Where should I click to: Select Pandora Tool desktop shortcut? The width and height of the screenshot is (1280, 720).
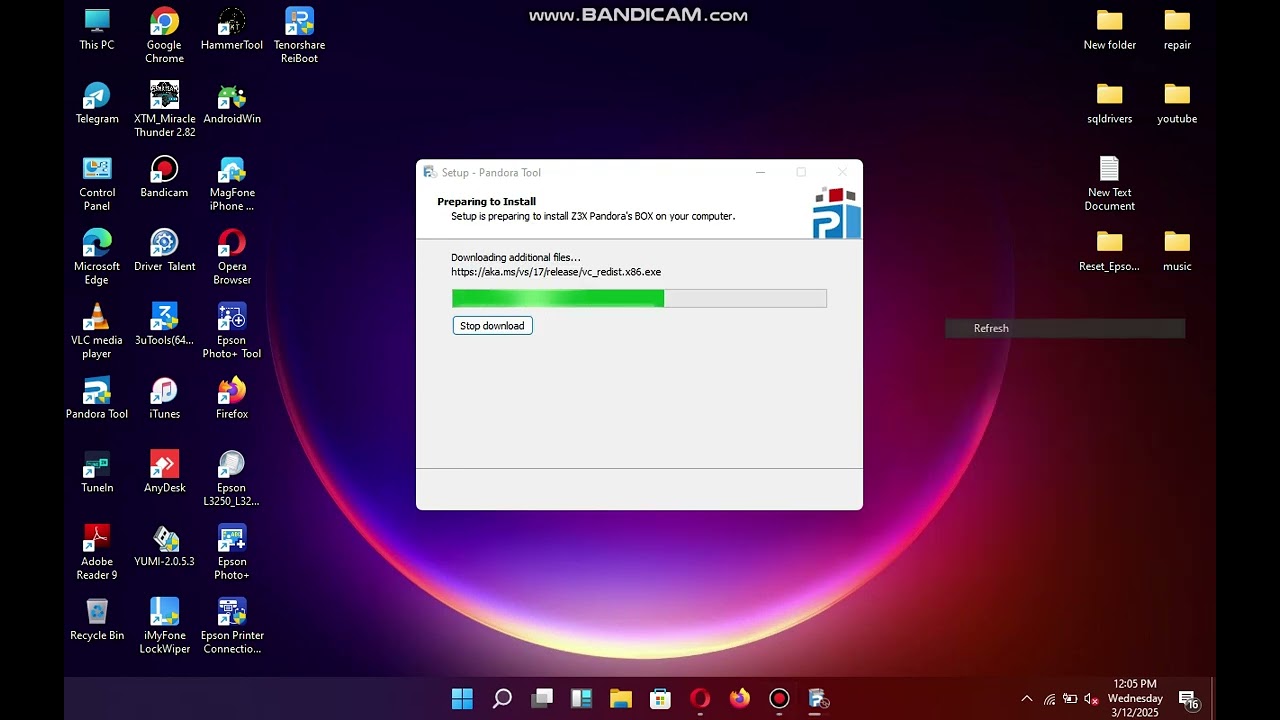pyautogui.click(x=97, y=398)
